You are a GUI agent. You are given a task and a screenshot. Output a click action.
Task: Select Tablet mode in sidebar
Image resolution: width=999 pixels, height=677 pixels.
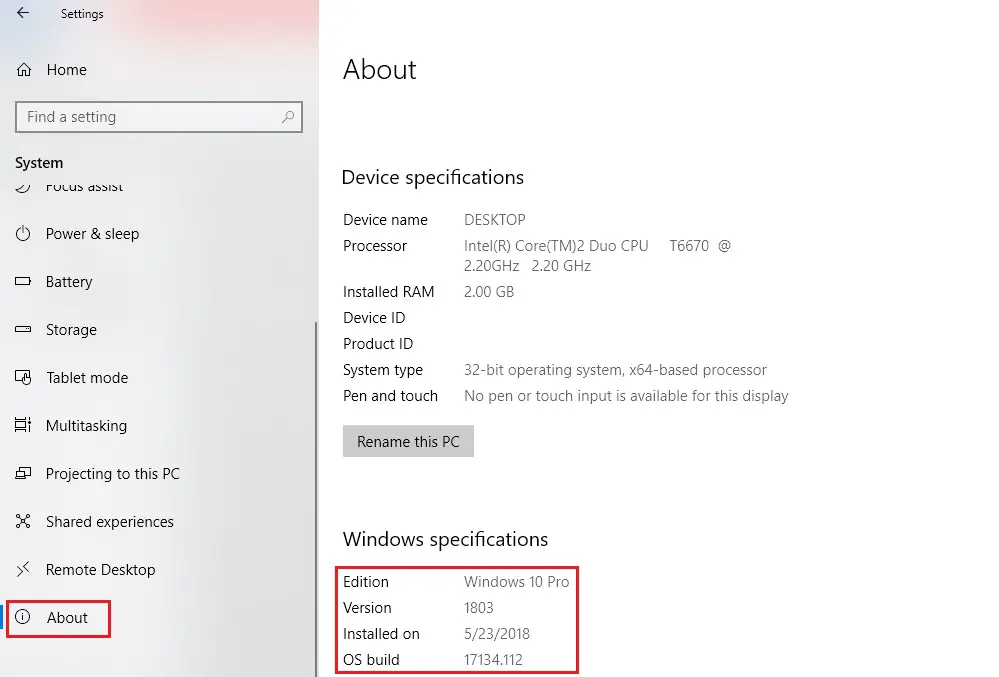tap(87, 378)
